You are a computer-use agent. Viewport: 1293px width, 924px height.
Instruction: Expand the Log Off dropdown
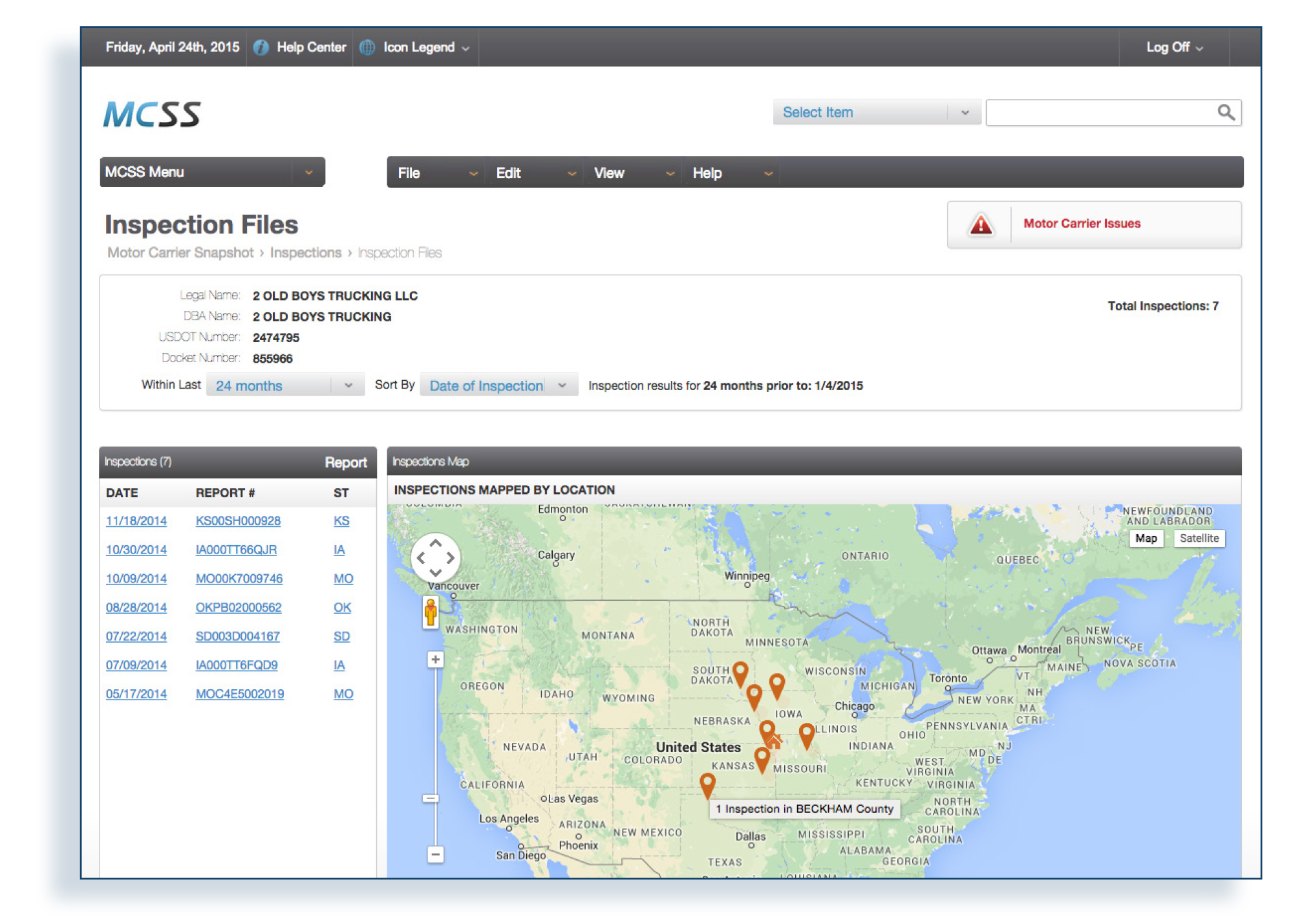point(1174,47)
